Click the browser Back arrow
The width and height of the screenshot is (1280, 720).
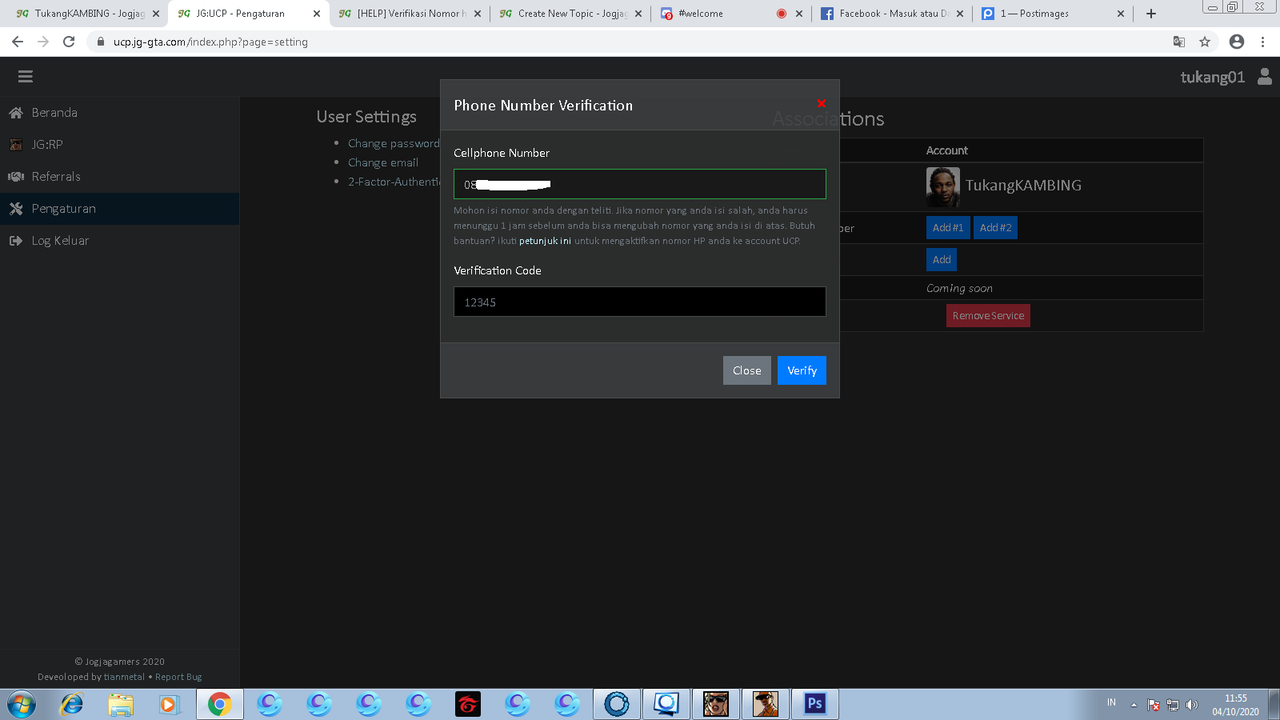tap(17, 42)
